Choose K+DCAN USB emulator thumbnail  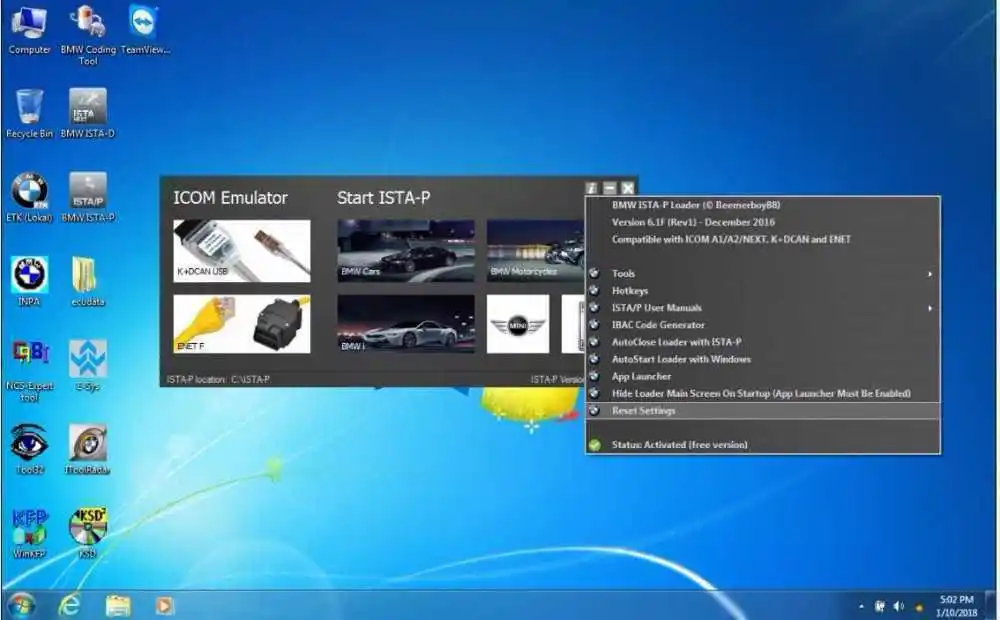pos(242,251)
